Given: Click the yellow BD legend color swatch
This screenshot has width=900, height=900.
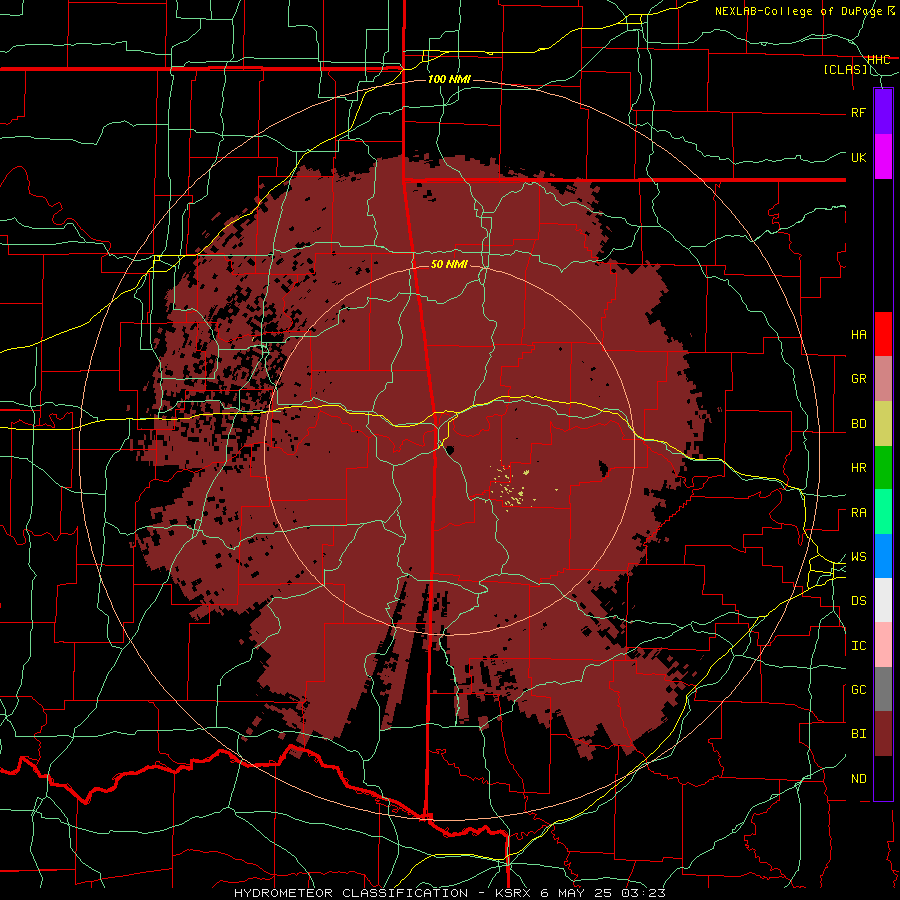Looking at the screenshot, I should pos(883,423).
